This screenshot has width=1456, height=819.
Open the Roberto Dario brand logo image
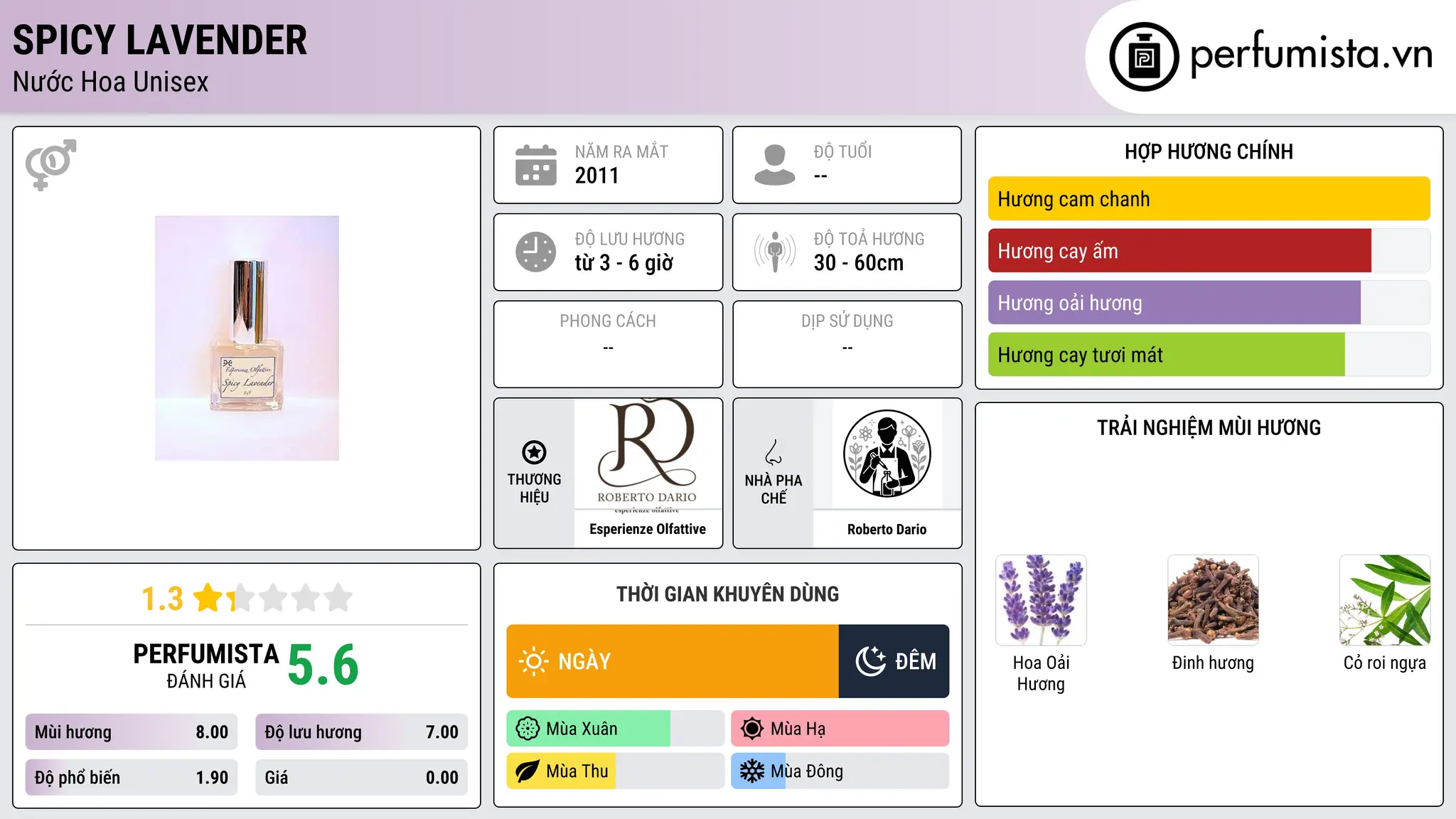tap(648, 455)
